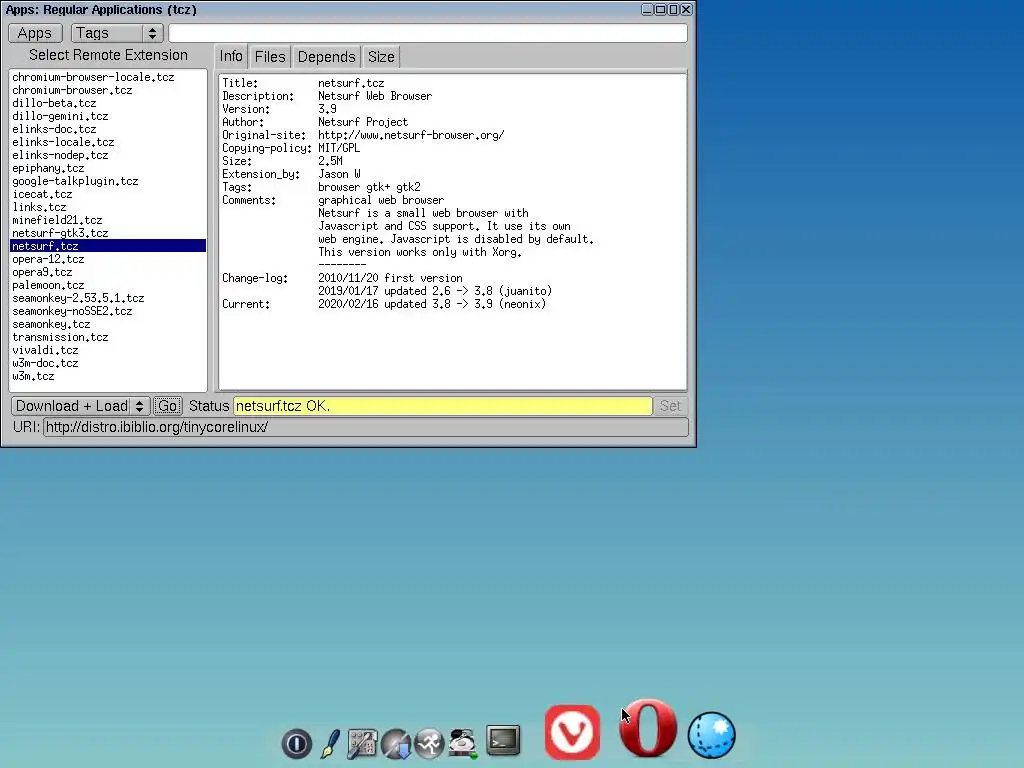The width and height of the screenshot is (1024, 768).
Task: Click the Copying-policy value MIT/GPL
Action: pyautogui.click(x=339, y=148)
